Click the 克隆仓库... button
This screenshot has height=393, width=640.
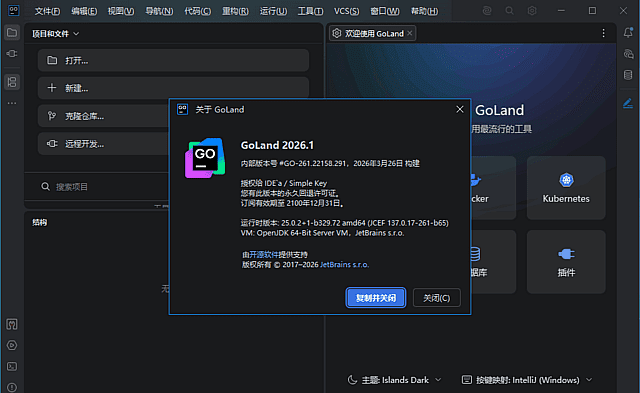(103, 116)
